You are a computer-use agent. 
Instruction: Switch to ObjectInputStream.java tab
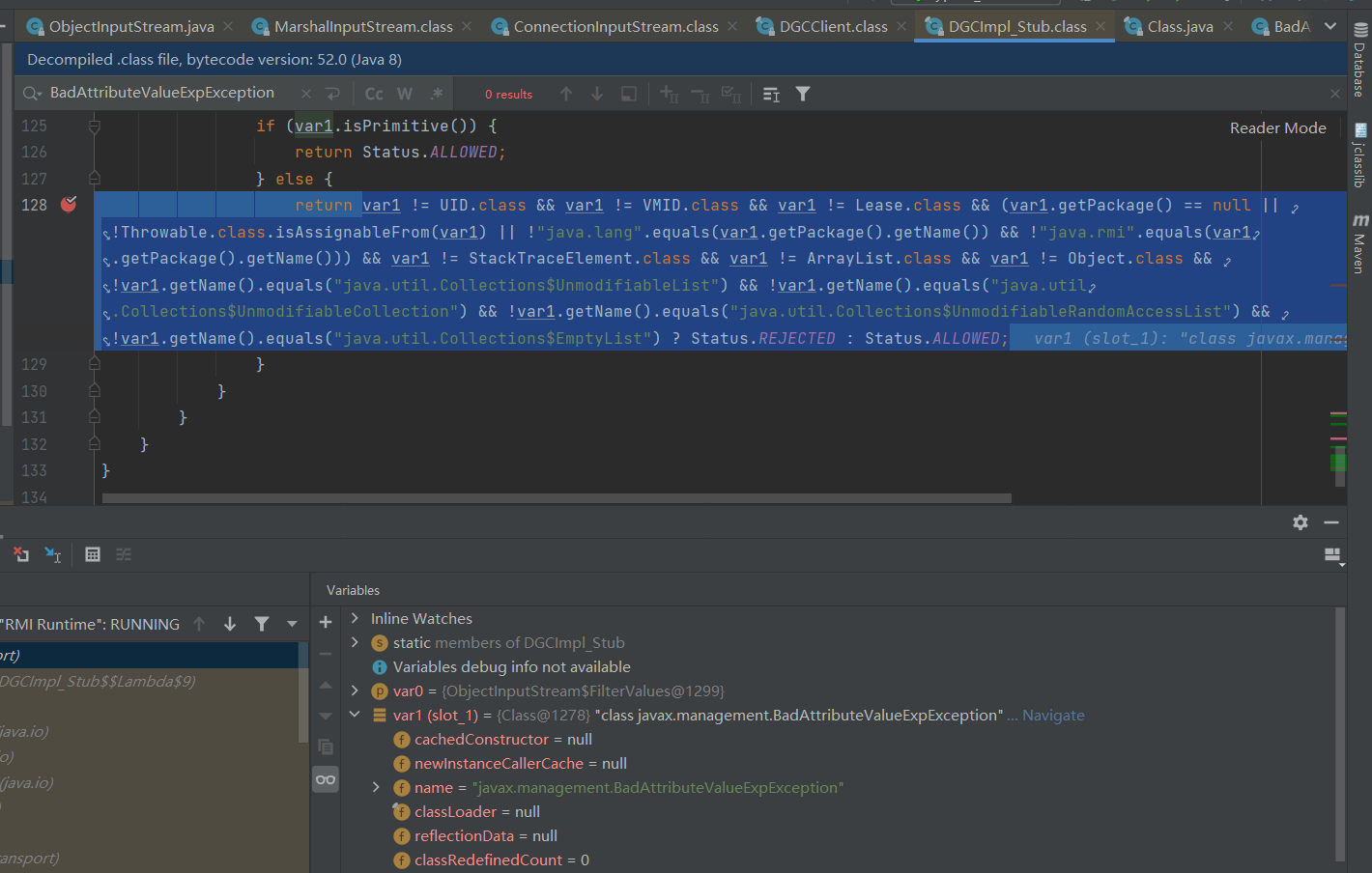point(130,26)
